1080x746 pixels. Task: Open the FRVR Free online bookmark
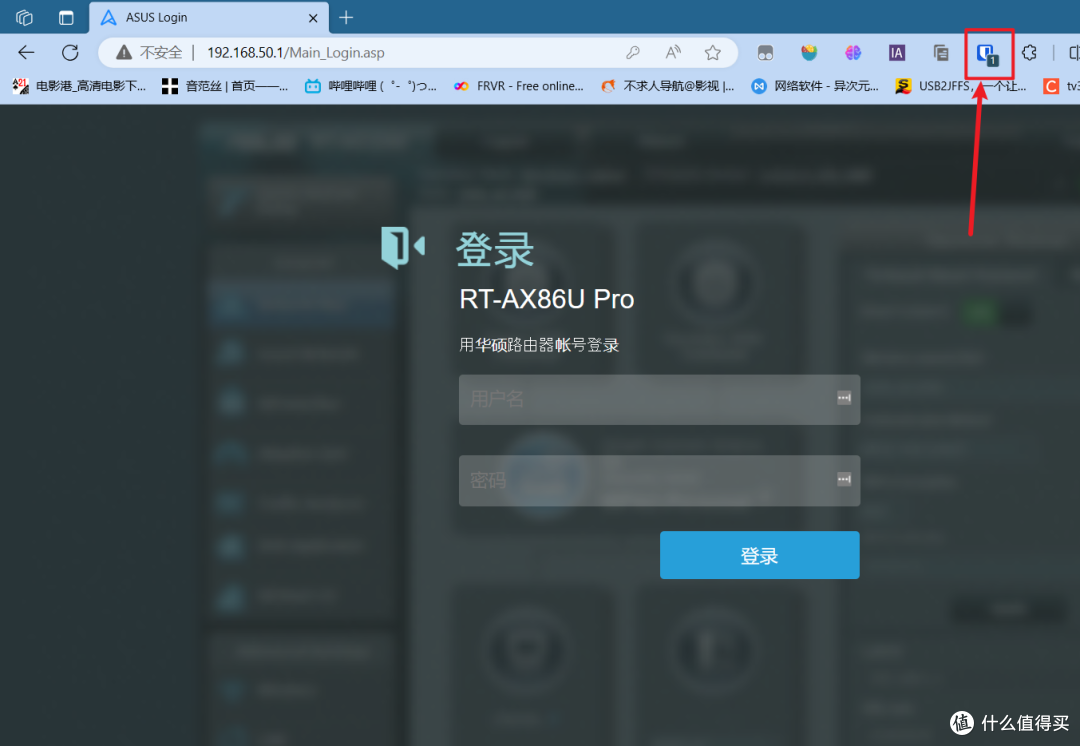[519, 86]
